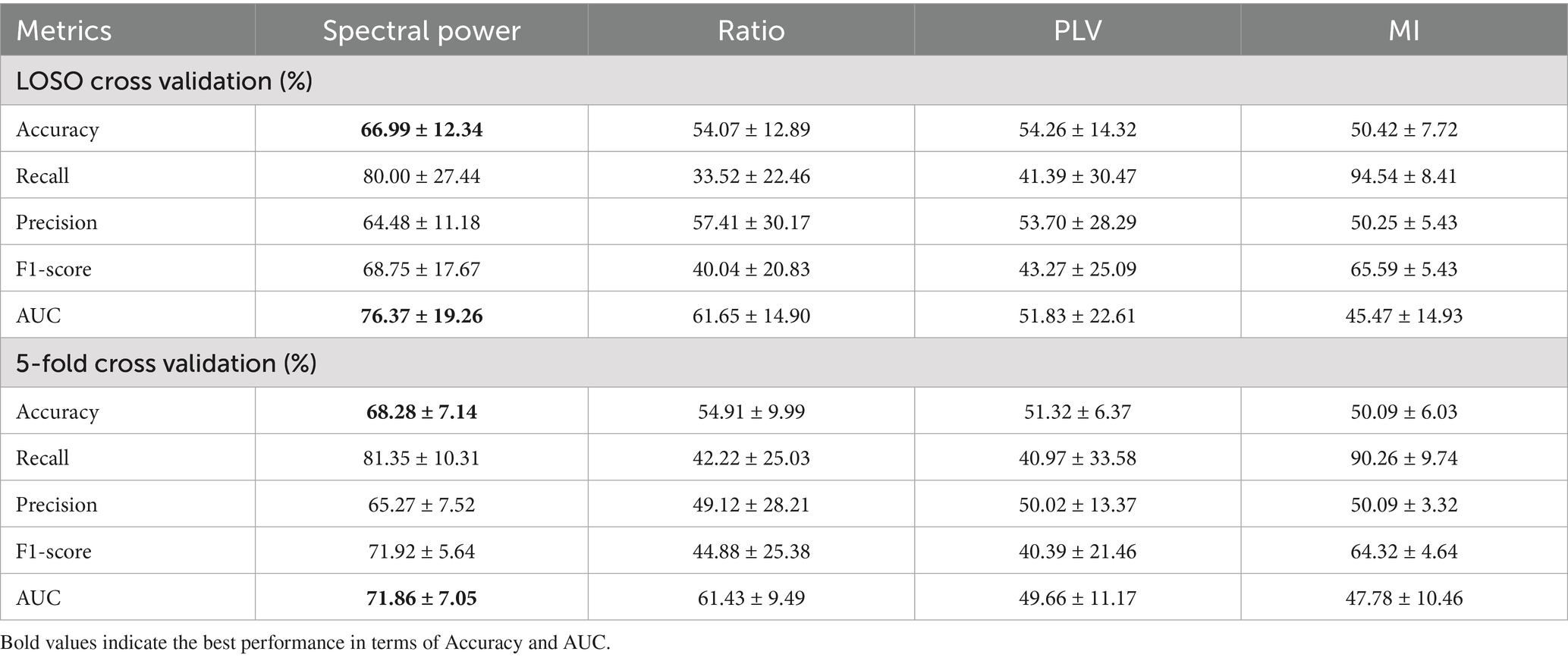1568x661 pixels.
Task: Select the 41.39 ± 30.47 PLV cell
Action: point(1077,176)
